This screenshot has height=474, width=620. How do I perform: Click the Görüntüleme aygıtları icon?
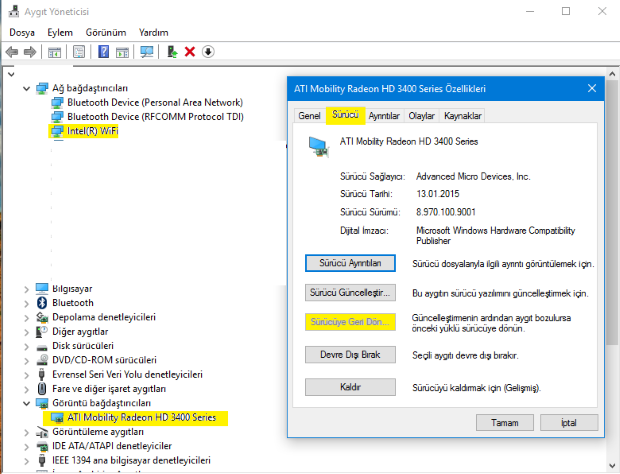pyautogui.click(x=42, y=432)
